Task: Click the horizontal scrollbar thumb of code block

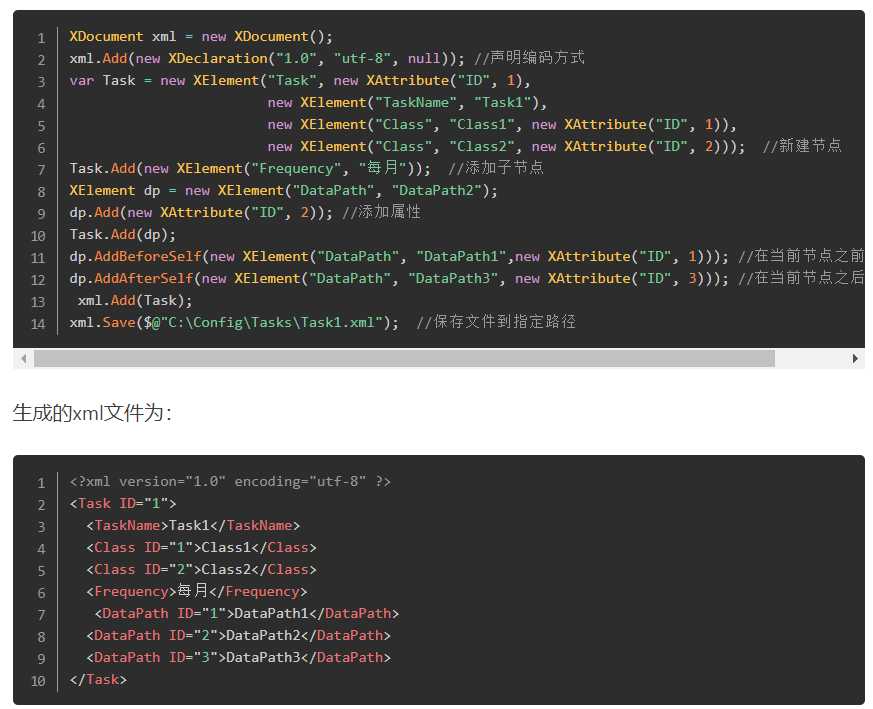Action: pos(404,359)
